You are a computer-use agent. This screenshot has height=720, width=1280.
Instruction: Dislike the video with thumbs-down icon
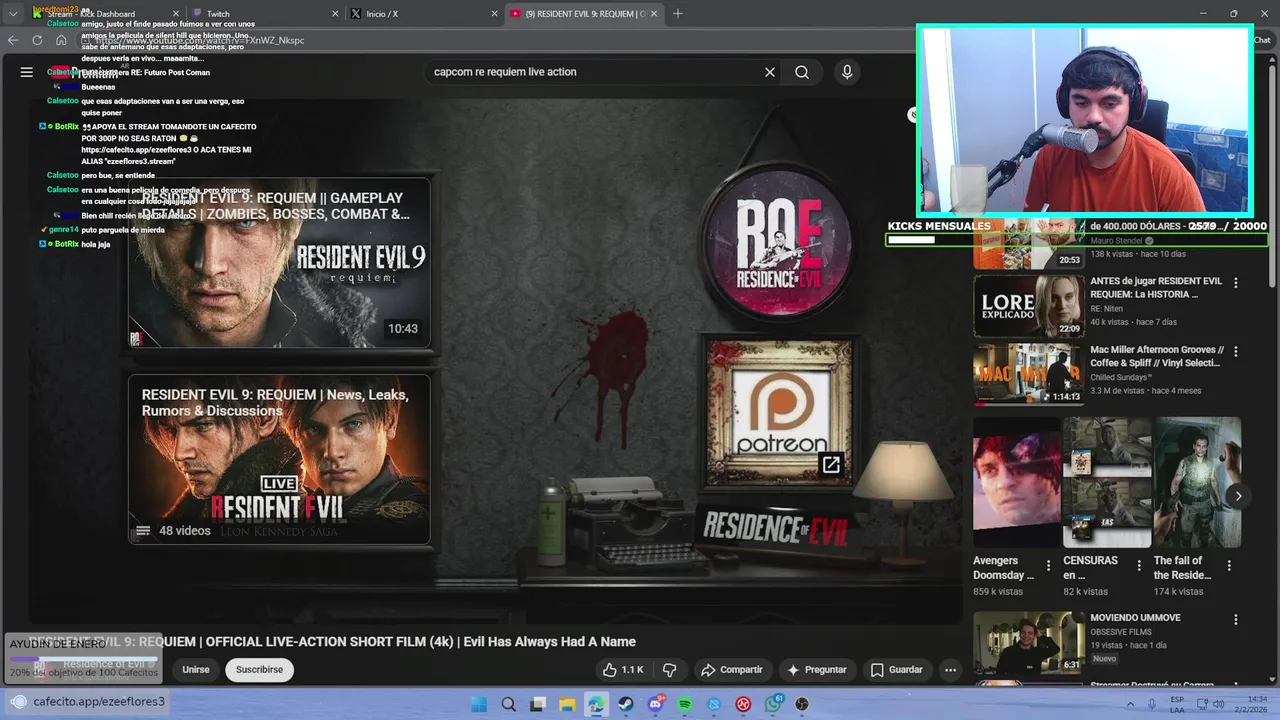pyautogui.click(x=670, y=670)
